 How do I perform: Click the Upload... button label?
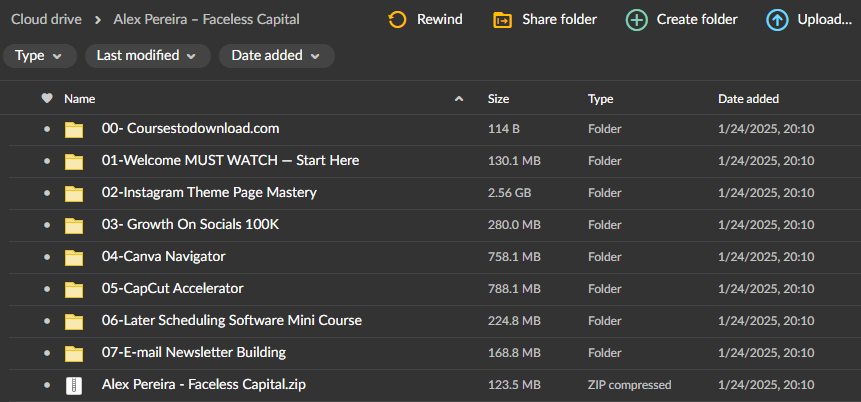point(825,20)
